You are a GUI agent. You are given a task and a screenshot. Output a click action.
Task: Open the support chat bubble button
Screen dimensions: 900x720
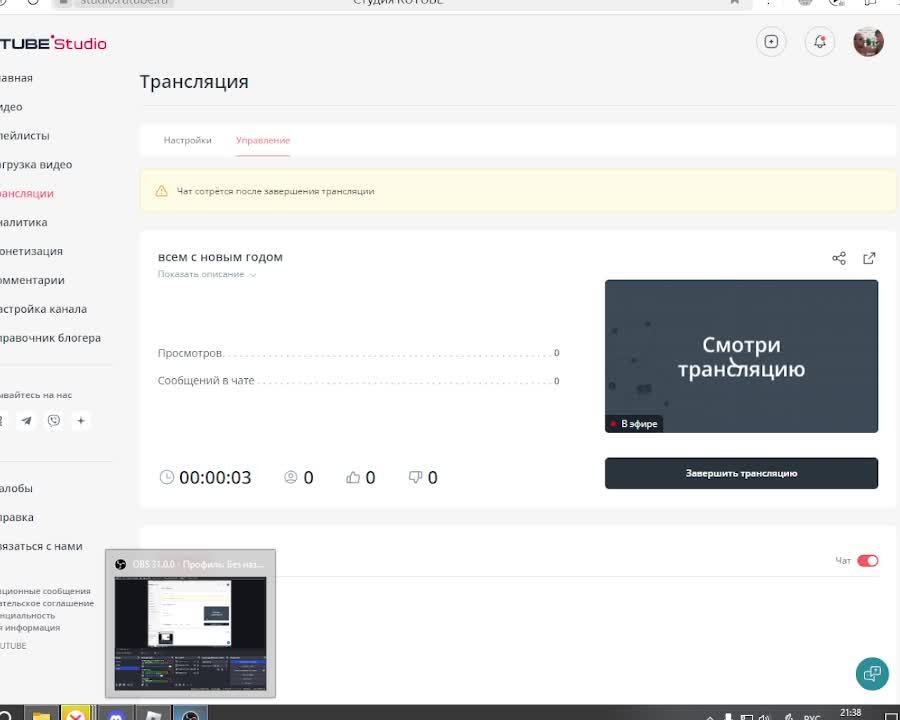(872, 673)
